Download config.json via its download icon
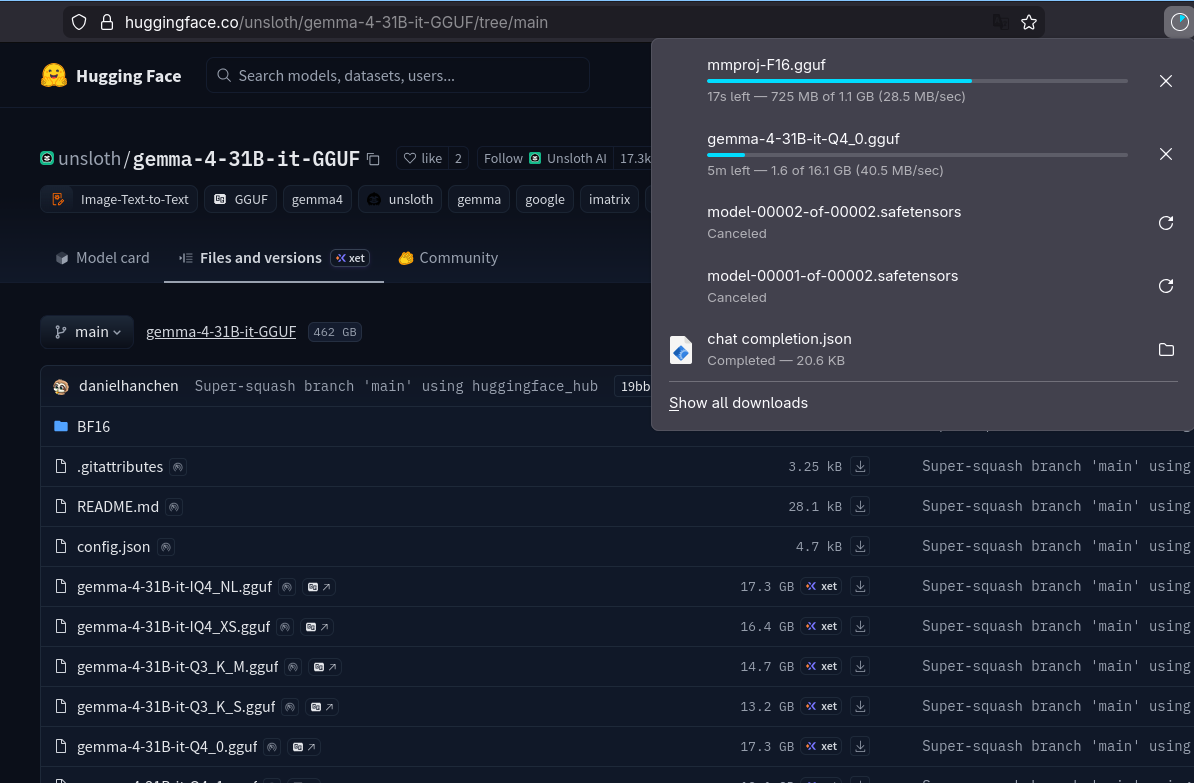This screenshot has height=783, width=1194. click(860, 546)
